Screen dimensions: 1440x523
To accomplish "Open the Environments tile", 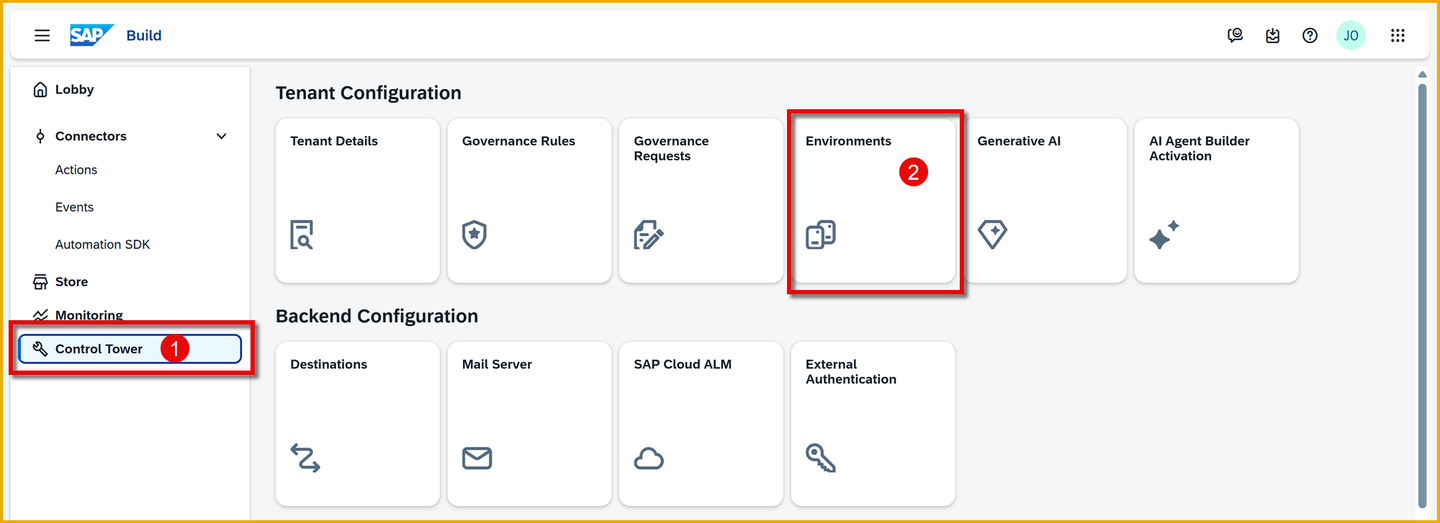I will 873,200.
